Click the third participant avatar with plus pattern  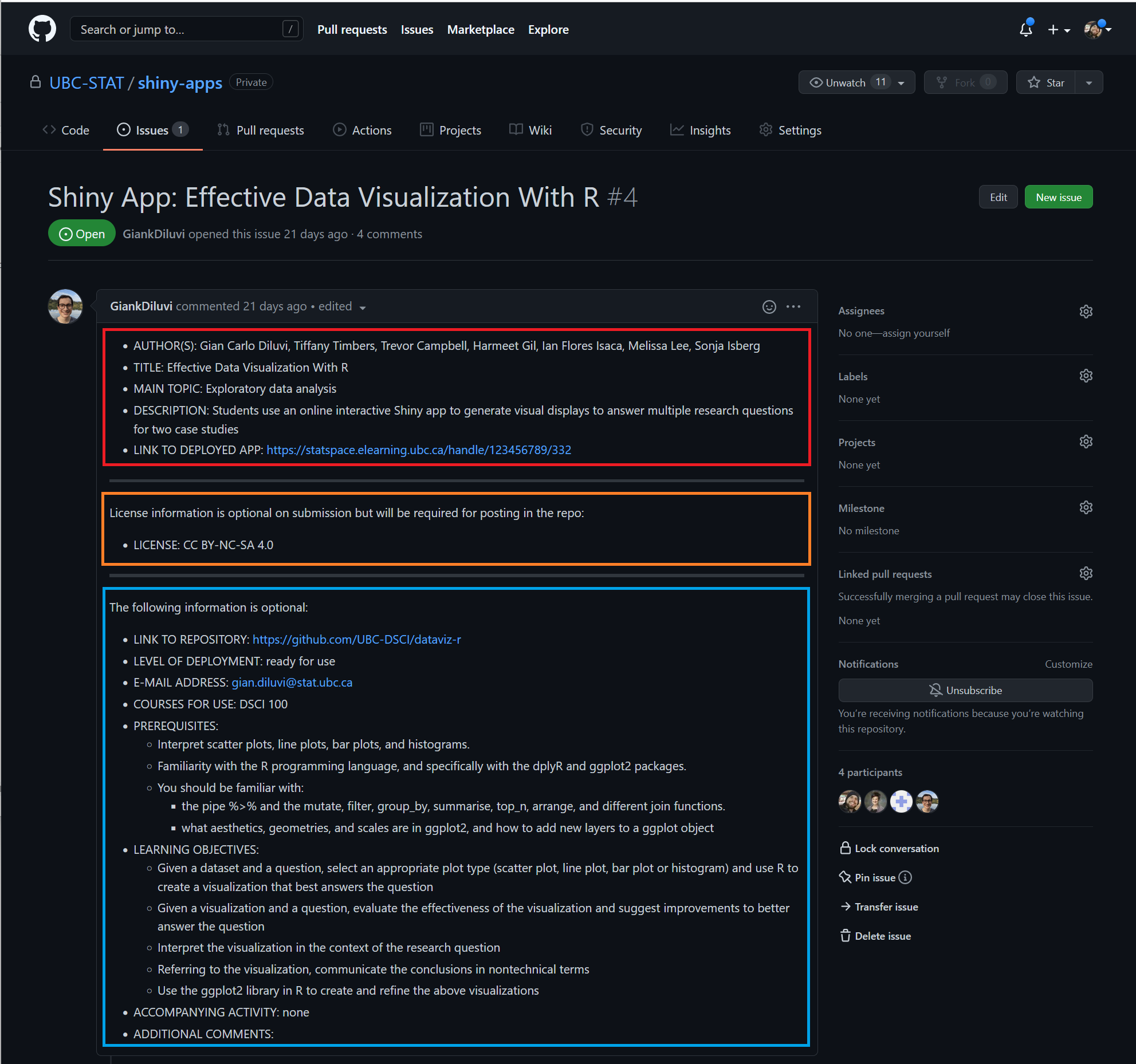tap(901, 801)
